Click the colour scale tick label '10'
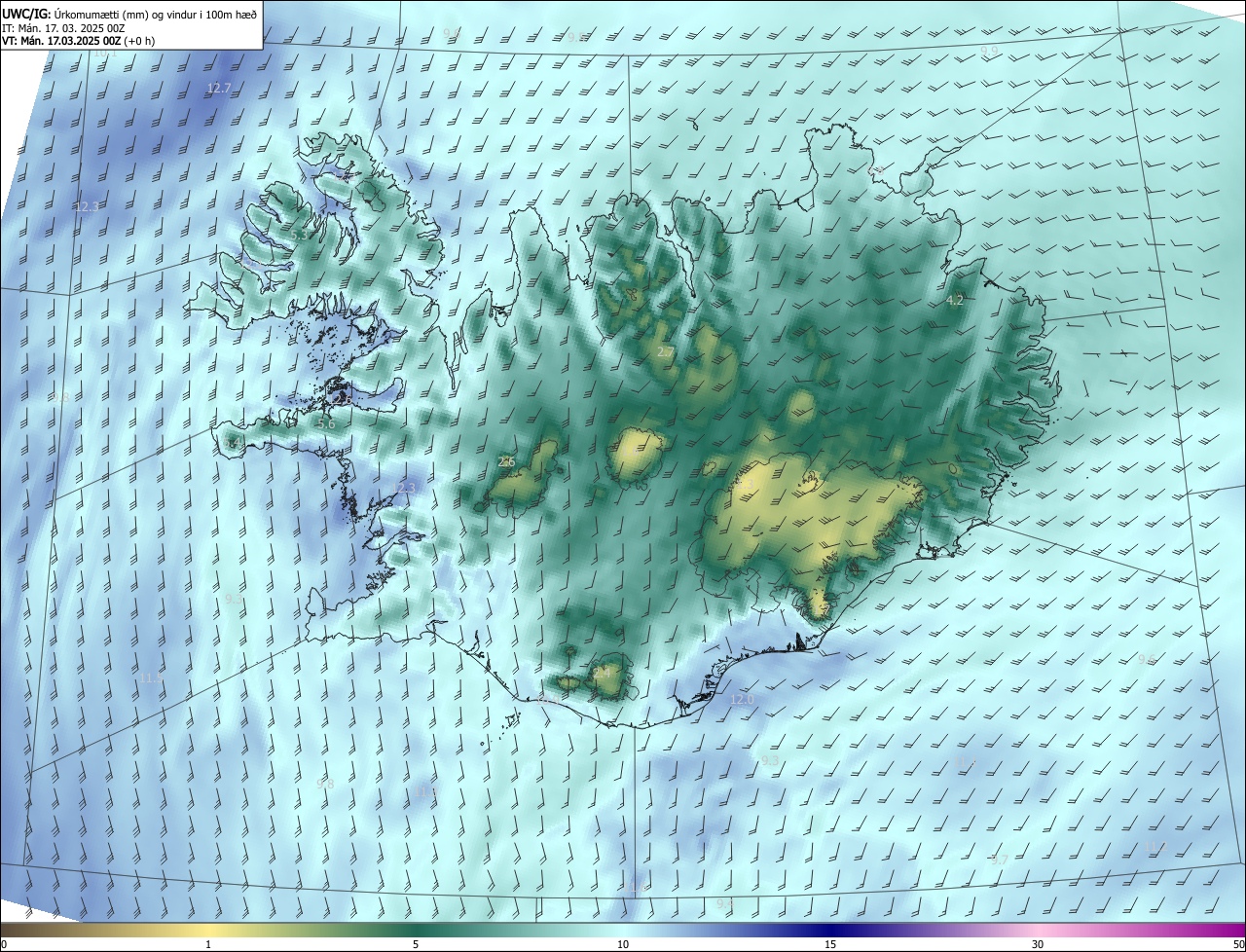1246x952 pixels. 623,944
